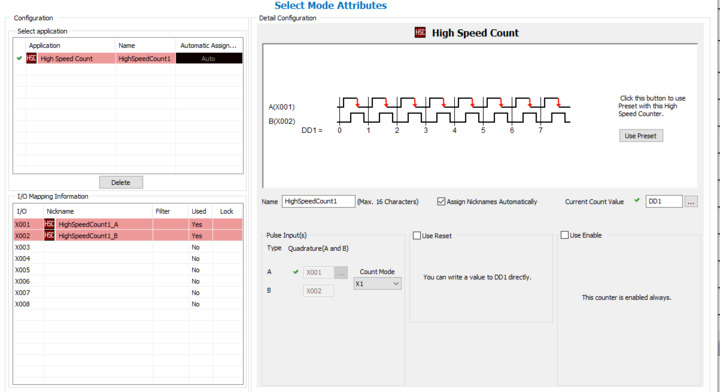
Task: Select the X003 I/O row
Action: 128,247
